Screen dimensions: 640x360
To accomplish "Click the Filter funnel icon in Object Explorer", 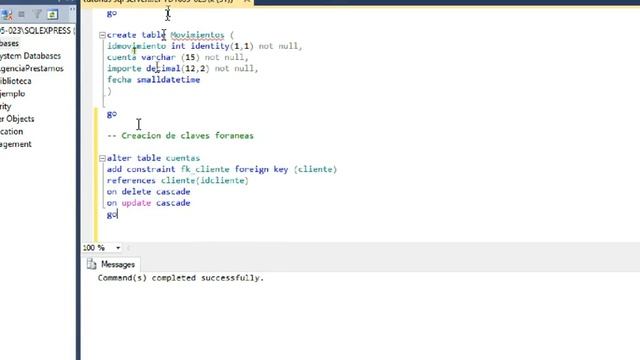I will [x=38, y=15].
